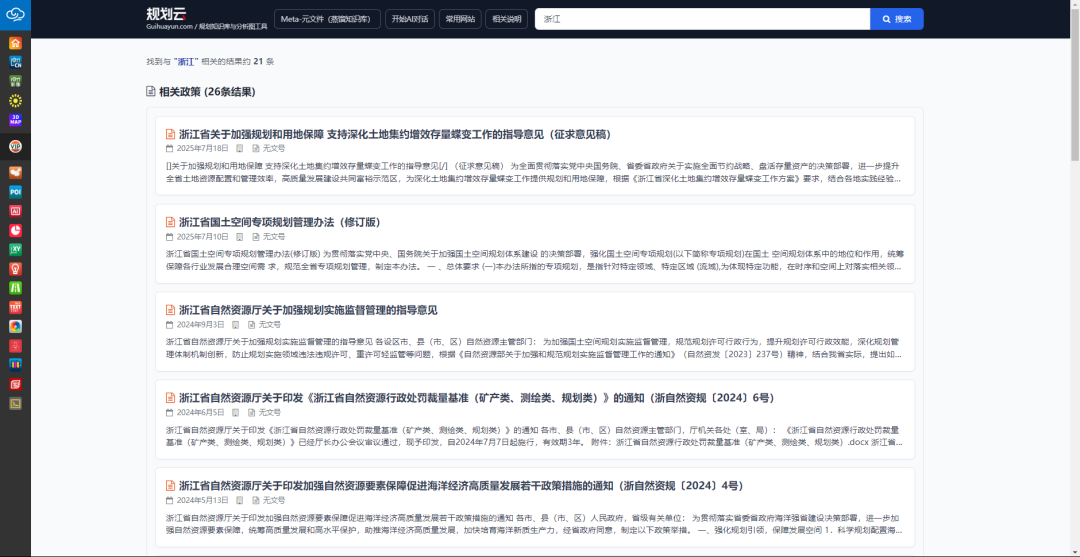The image size is (1080, 557).
Task: Open the blue POI tool icon
Action: 15,191
